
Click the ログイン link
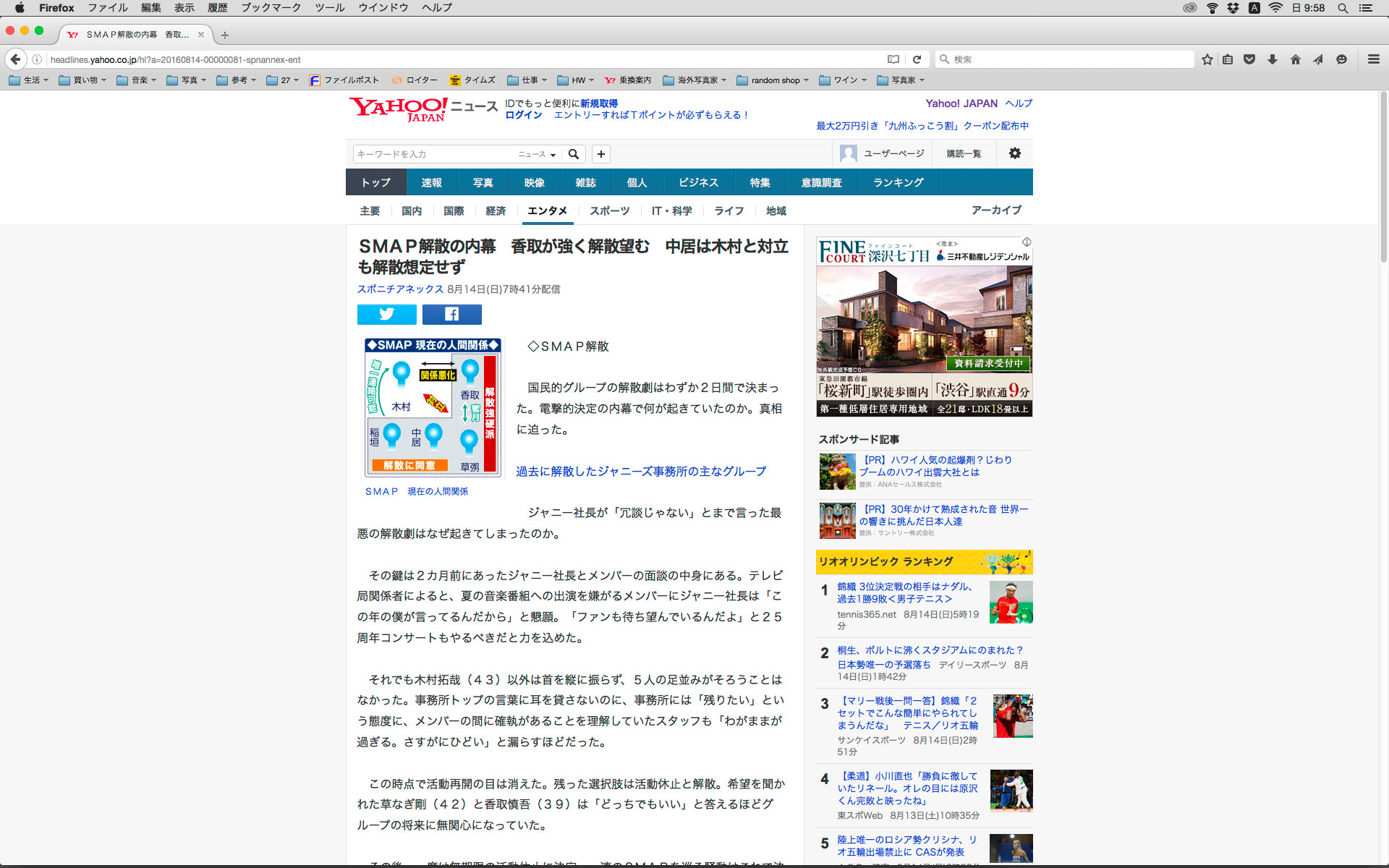(x=523, y=115)
